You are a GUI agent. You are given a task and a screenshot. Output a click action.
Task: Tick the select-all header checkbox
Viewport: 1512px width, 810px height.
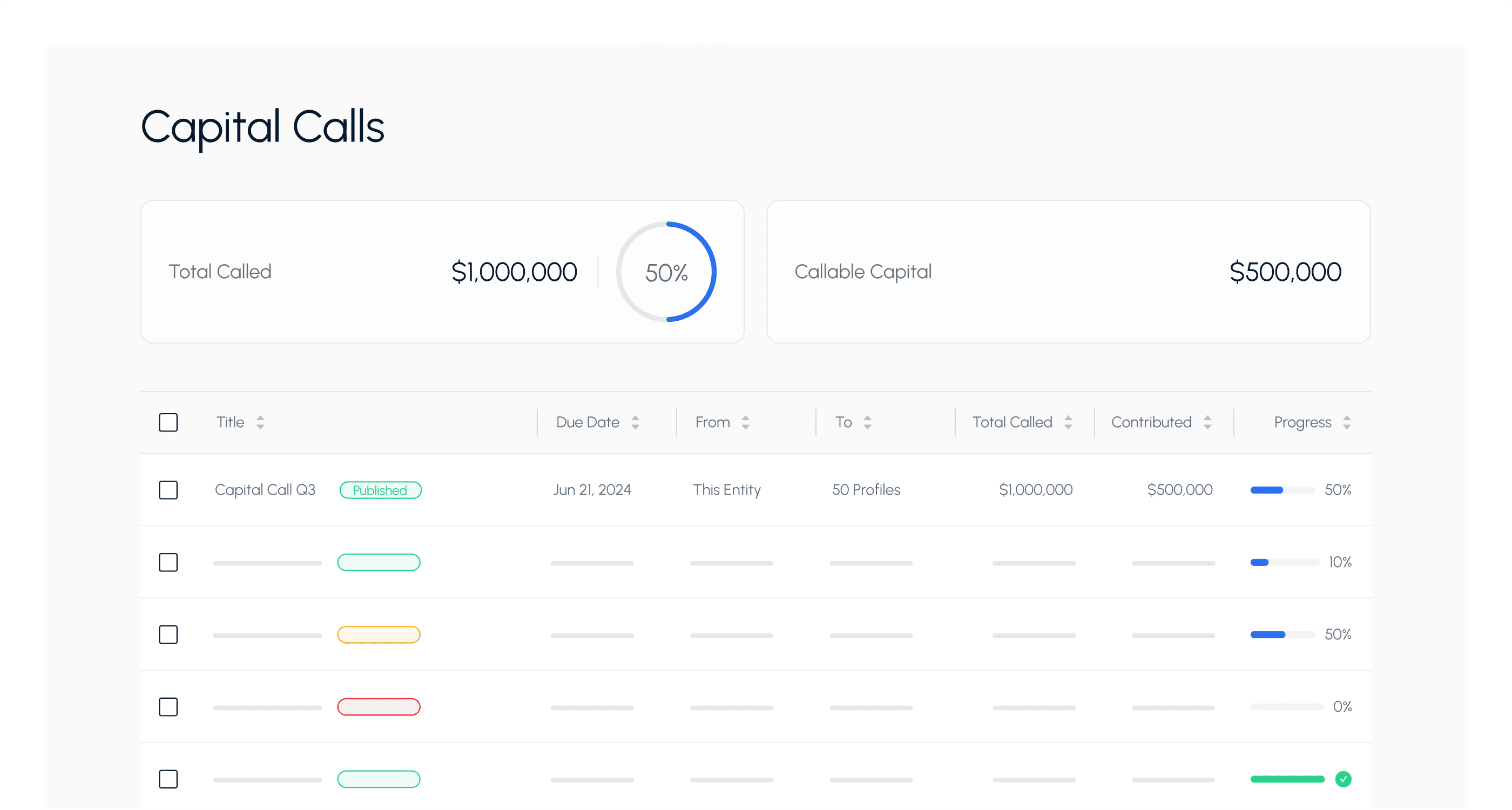point(168,423)
